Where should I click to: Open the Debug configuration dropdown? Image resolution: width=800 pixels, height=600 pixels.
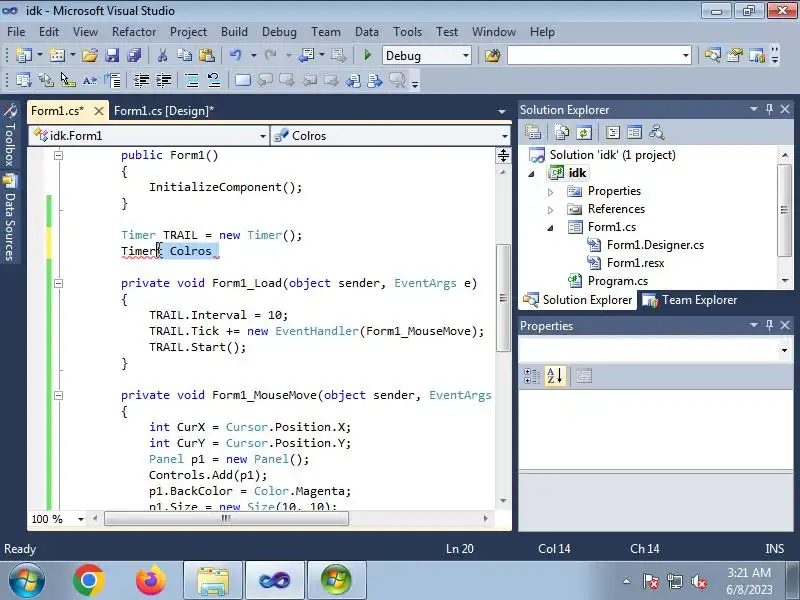[x=465, y=56]
